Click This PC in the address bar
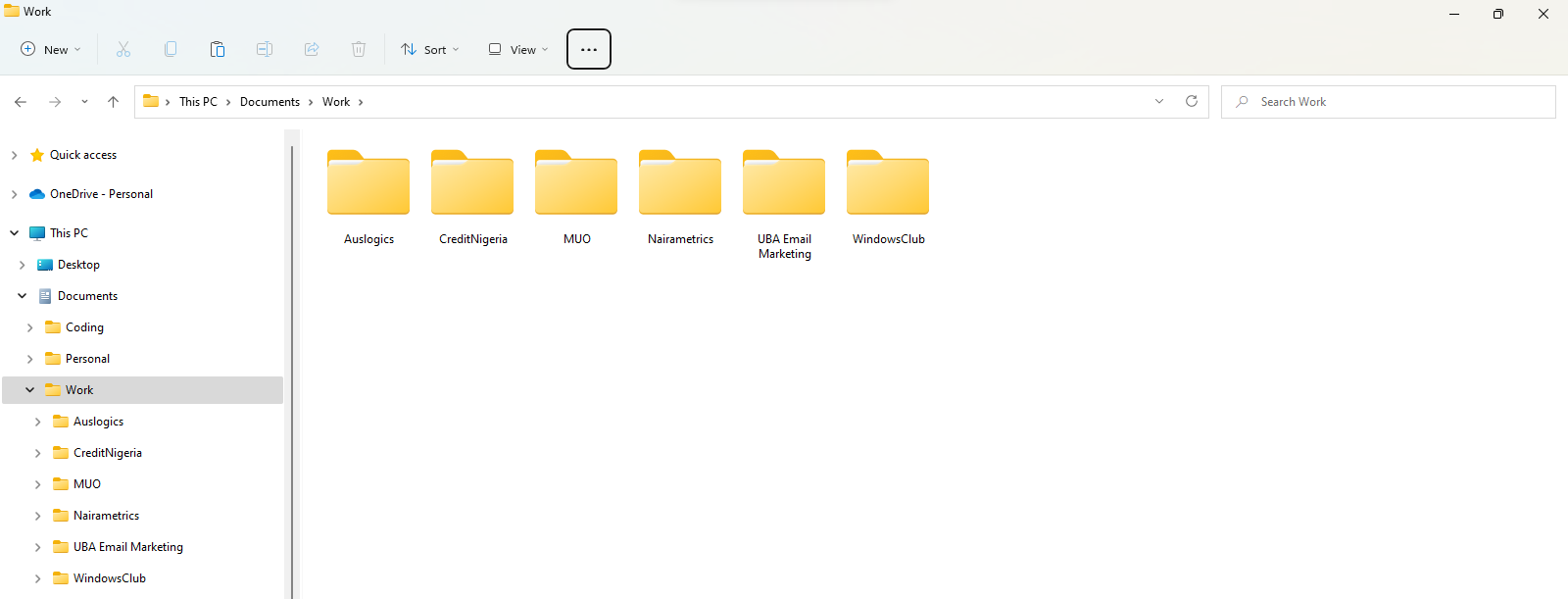1568x599 pixels. 198,102
